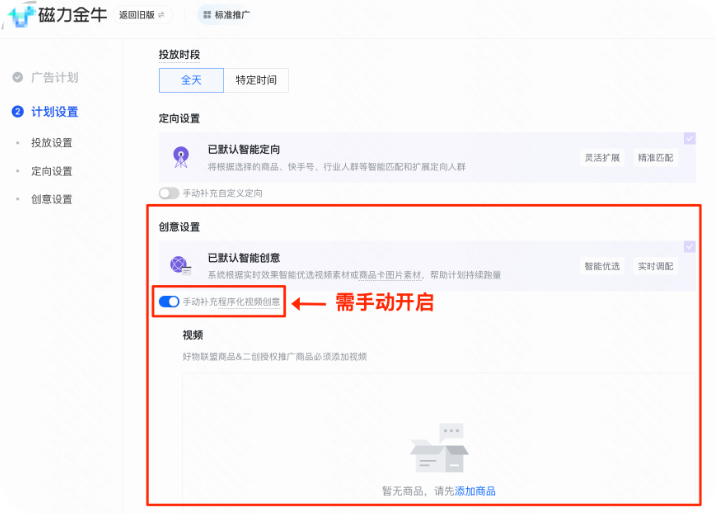
Task: Click the arrows icon in 返回旧版
Action: (x=161, y=15)
